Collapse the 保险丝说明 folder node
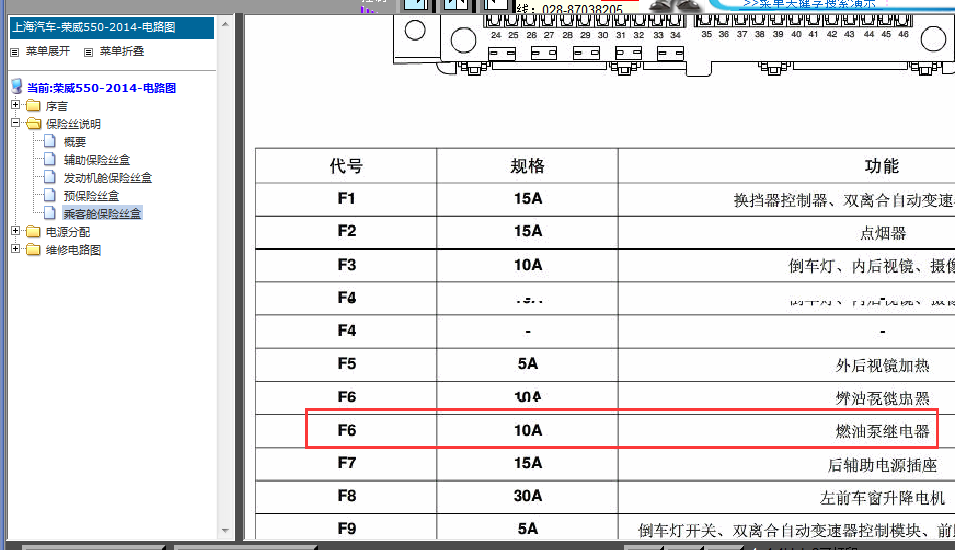Viewport: 955px width, 550px height. (16, 122)
